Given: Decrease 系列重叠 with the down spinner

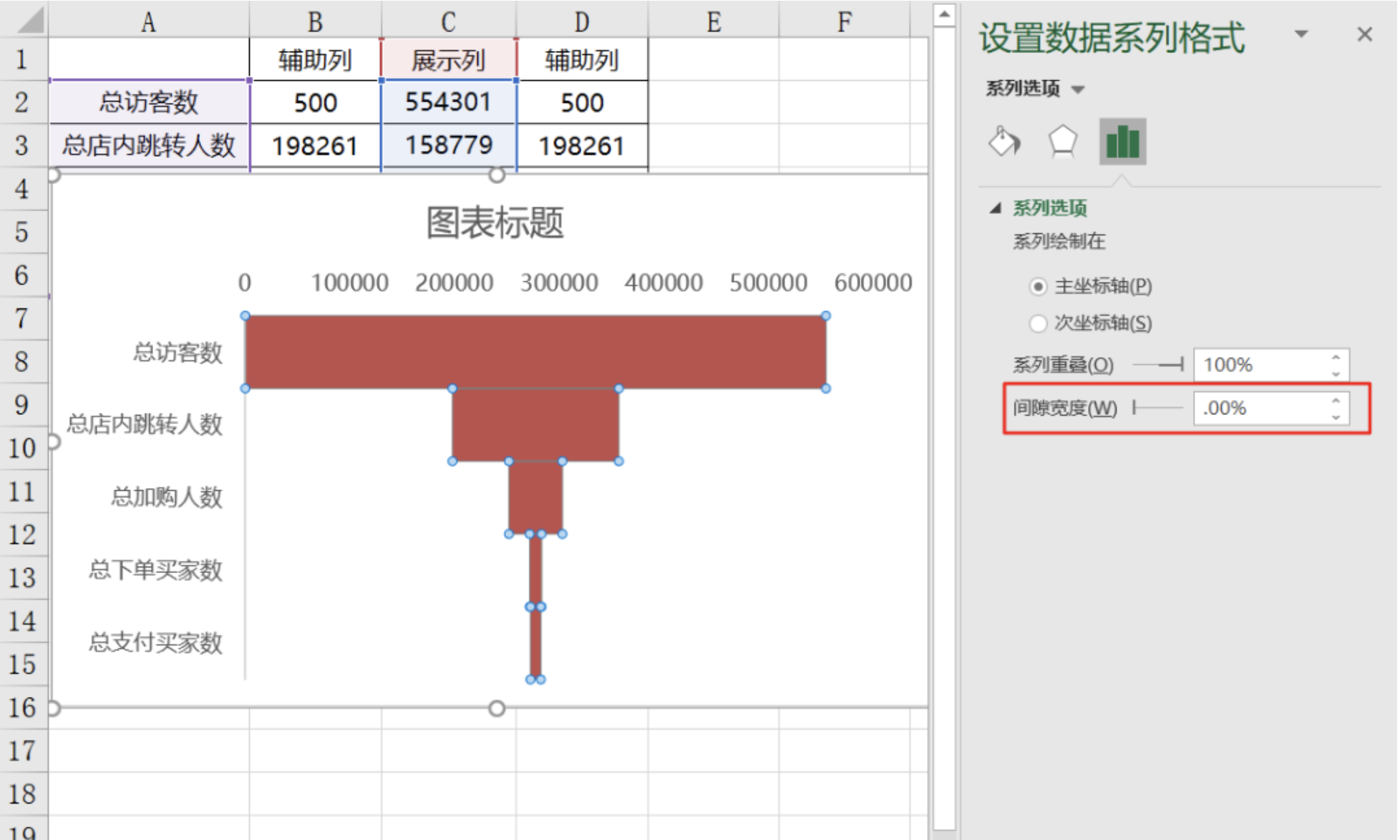Looking at the screenshot, I should click(1336, 373).
